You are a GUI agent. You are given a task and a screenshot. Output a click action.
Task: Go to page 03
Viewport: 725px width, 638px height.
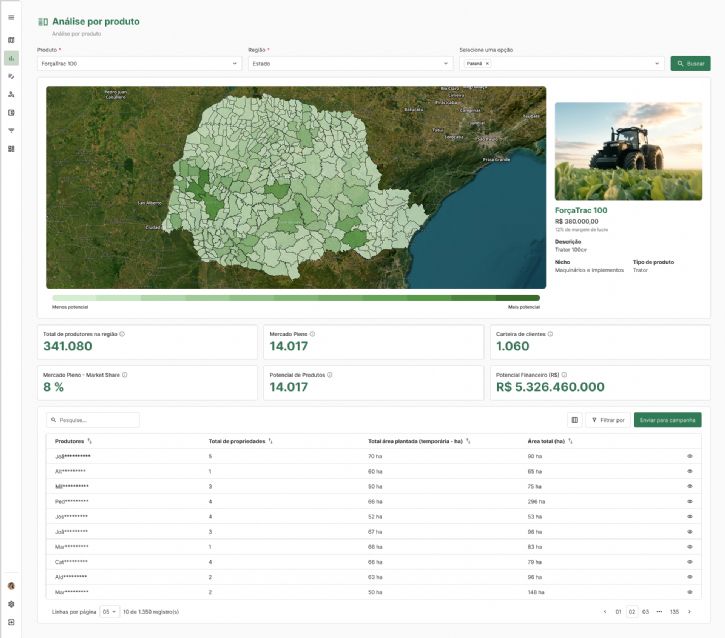click(645, 612)
